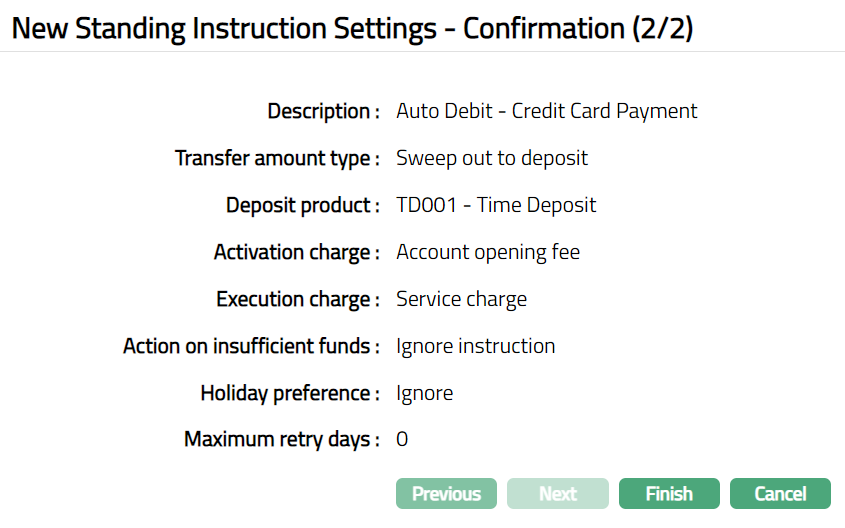The width and height of the screenshot is (845, 528).
Task: Click the Sweep out to deposit value
Action: [492, 158]
